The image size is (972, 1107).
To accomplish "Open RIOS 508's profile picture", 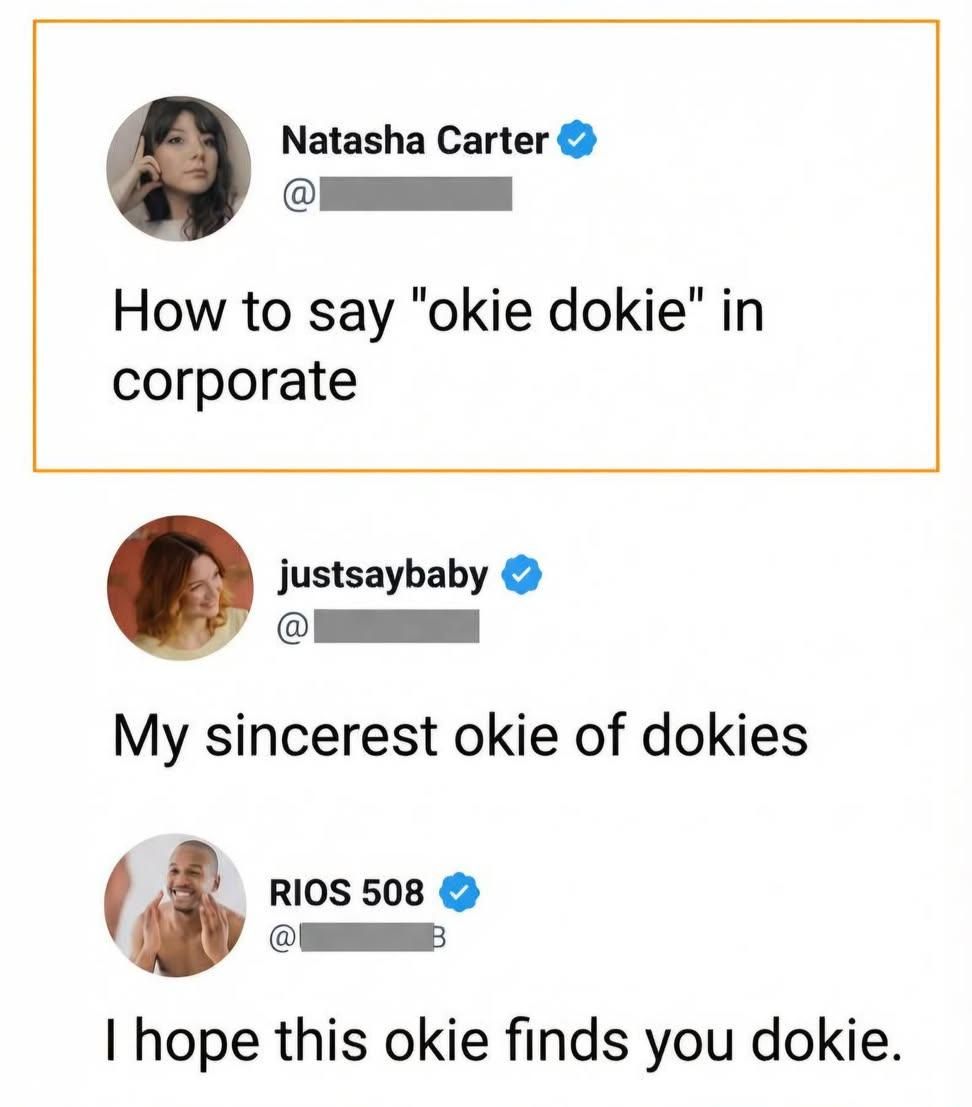I will pos(176,905).
